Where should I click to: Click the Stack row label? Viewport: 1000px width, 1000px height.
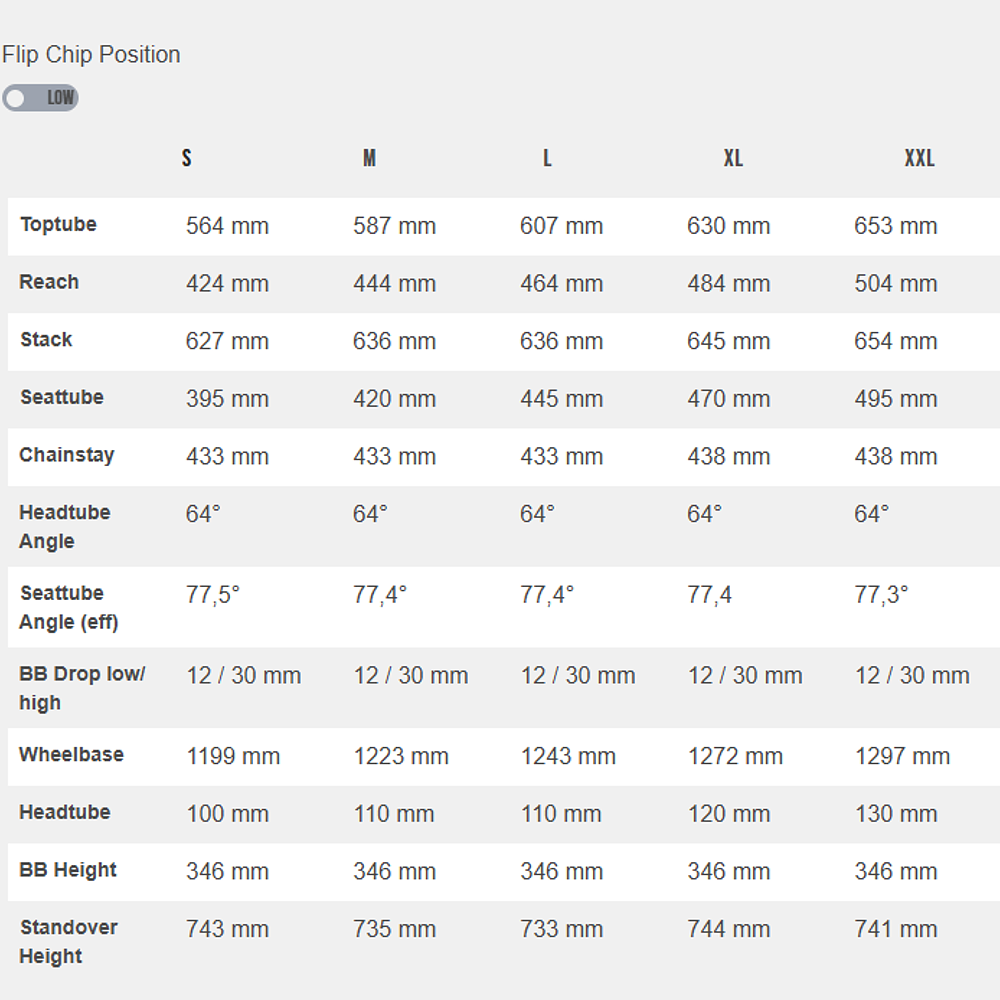[x=46, y=340]
